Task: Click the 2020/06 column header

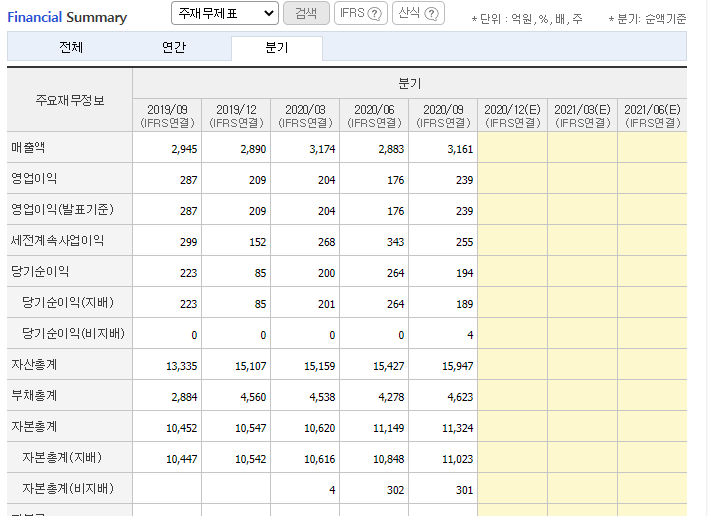Action: click(x=374, y=116)
